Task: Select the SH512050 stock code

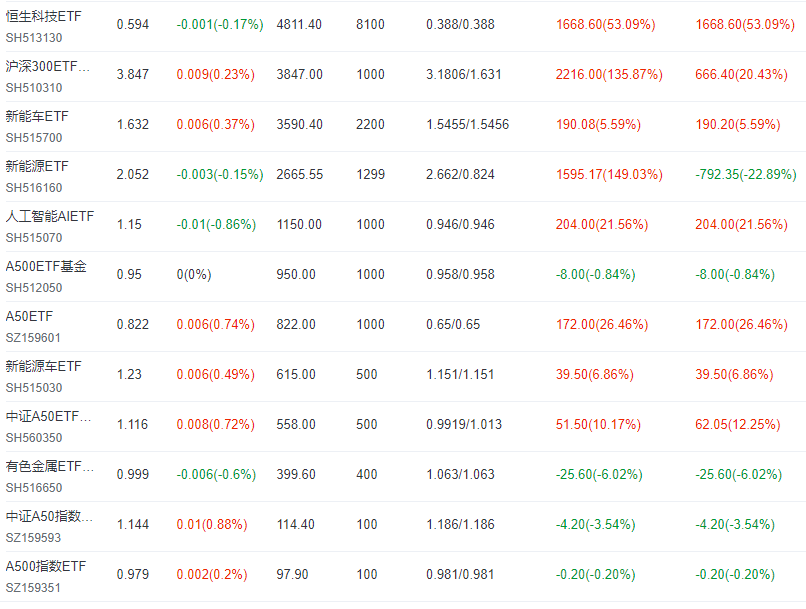Action: pyautogui.click(x=34, y=288)
